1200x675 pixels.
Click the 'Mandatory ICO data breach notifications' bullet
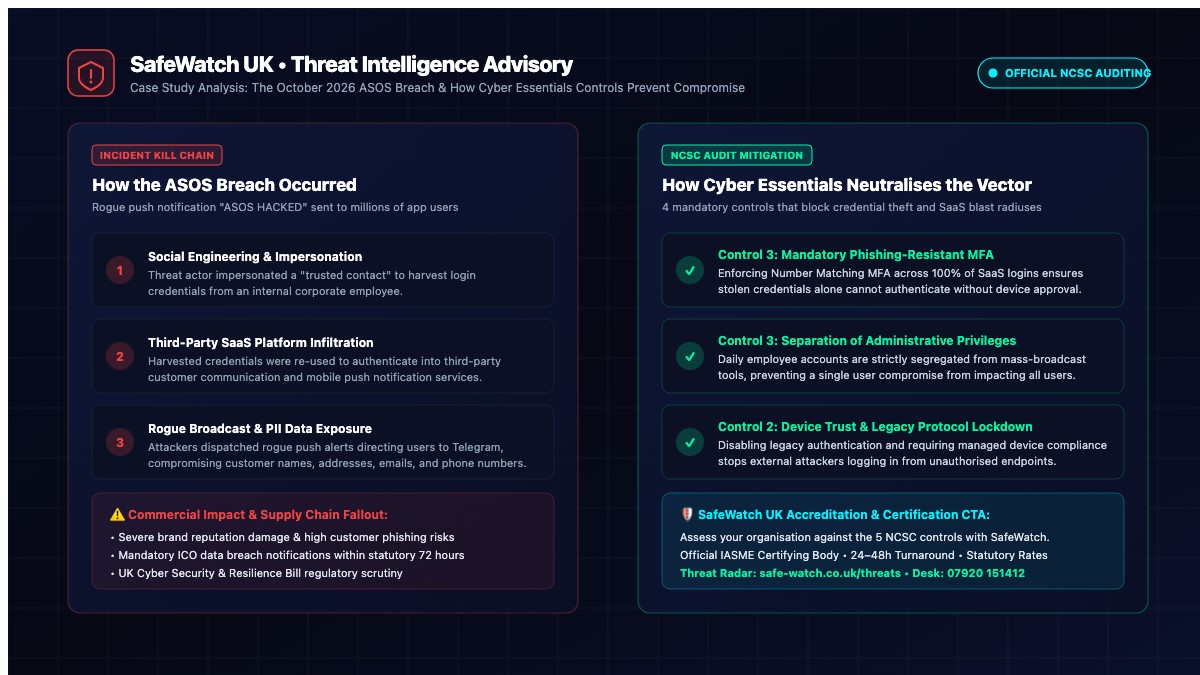(x=287, y=555)
